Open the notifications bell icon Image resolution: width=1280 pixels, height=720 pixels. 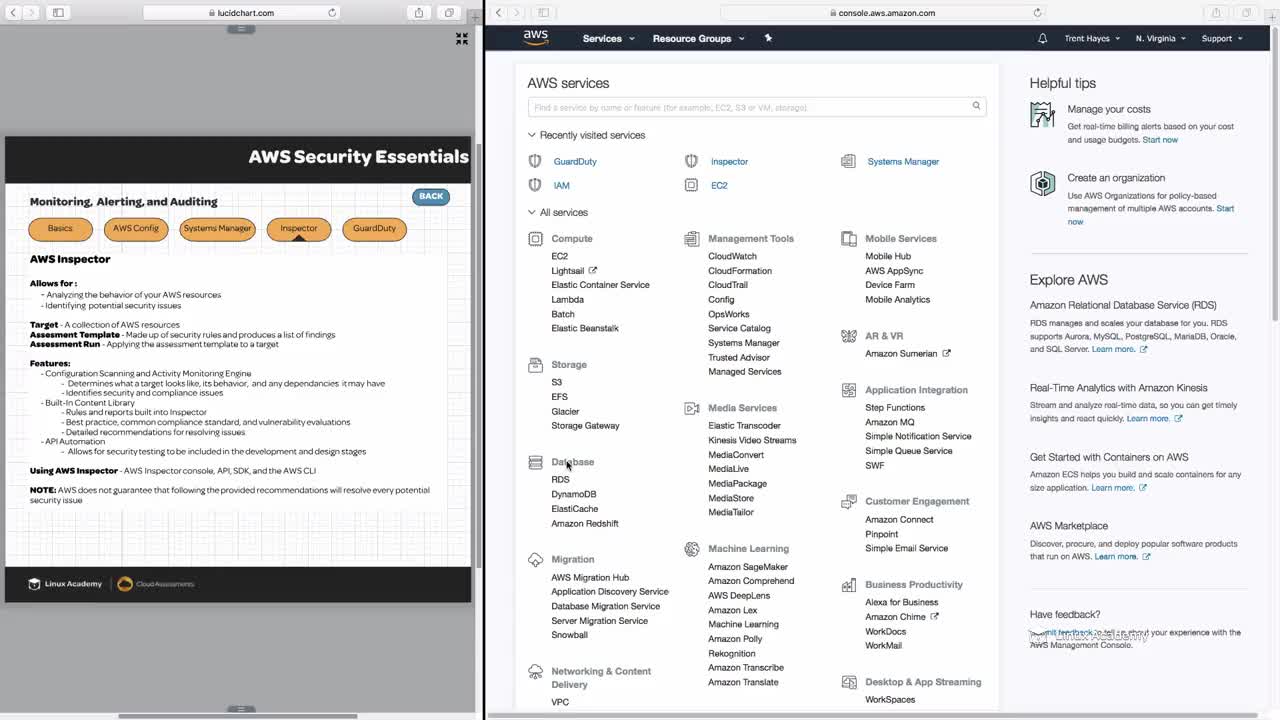click(1042, 38)
